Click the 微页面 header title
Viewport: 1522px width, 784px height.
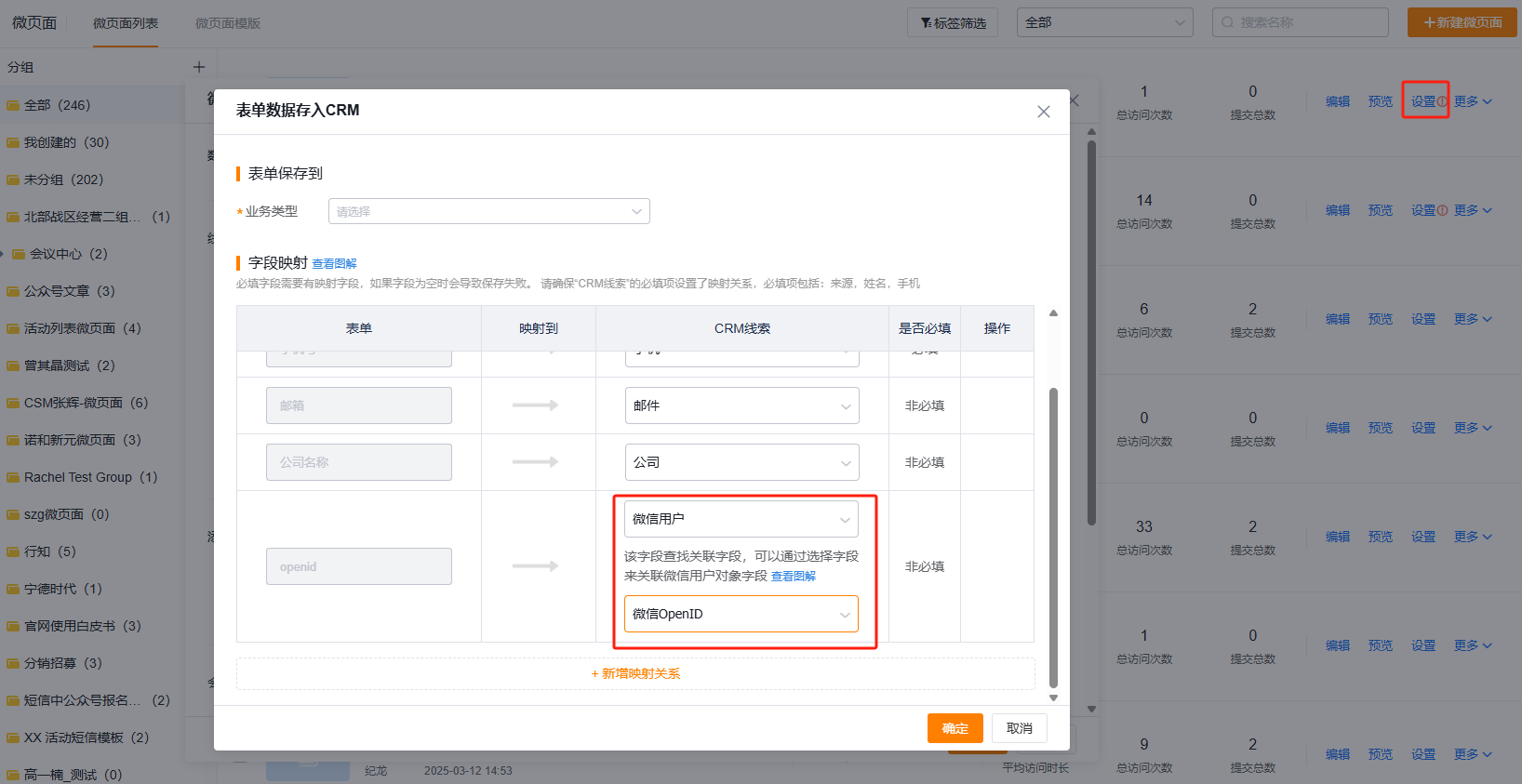click(34, 23)
